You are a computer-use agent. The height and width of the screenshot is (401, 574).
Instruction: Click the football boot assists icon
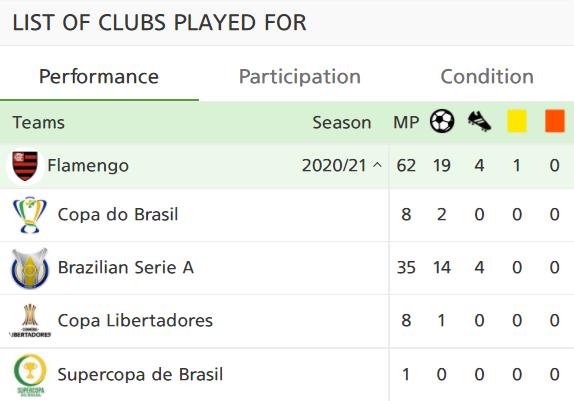480,121
